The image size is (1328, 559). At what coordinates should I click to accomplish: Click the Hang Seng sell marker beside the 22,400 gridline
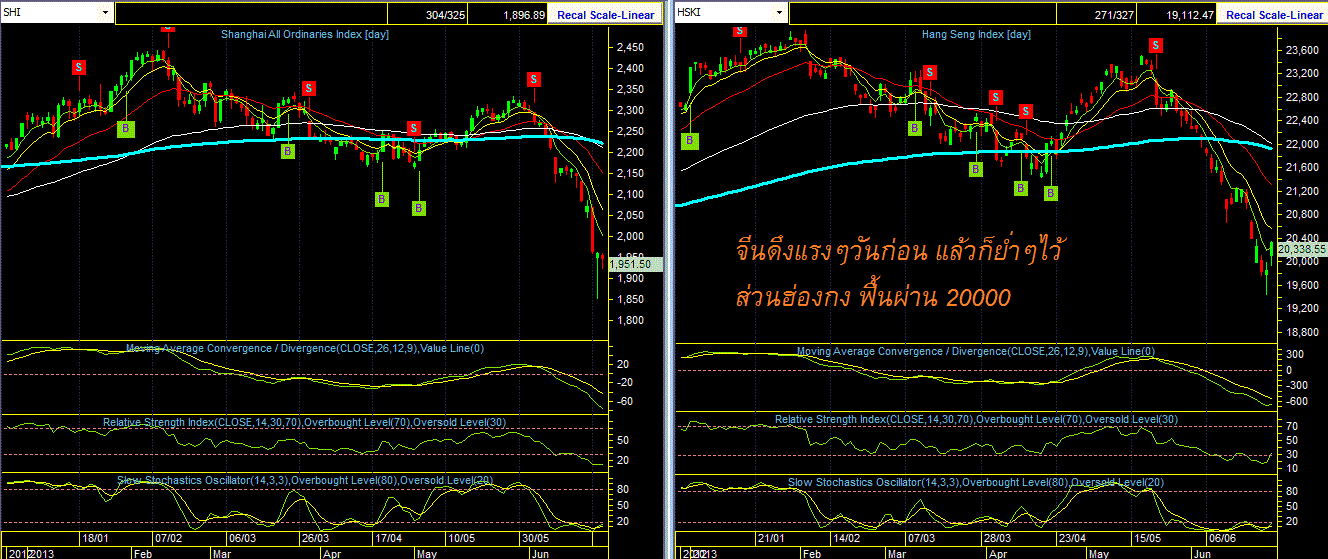click(x=1026, y=110)
